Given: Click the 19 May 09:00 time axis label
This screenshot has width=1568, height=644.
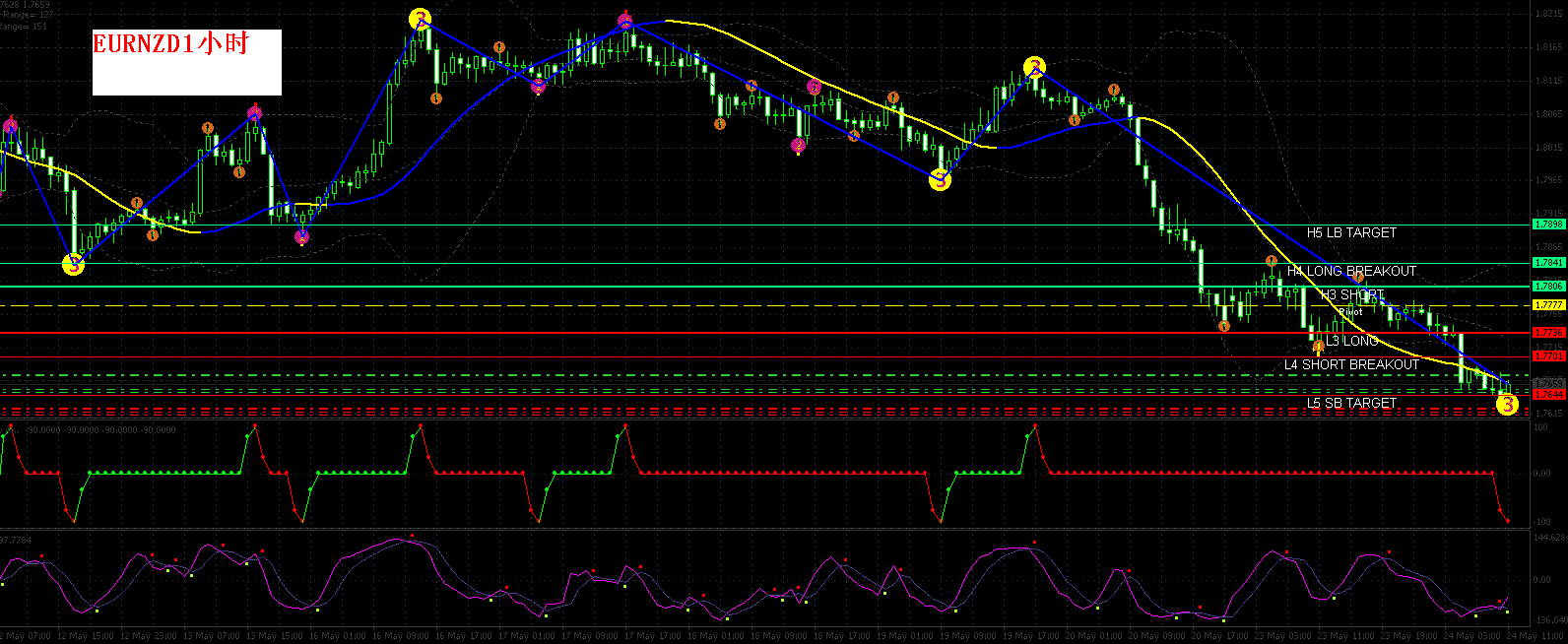Looking at the screenshot, I should (x=968, y=635).
